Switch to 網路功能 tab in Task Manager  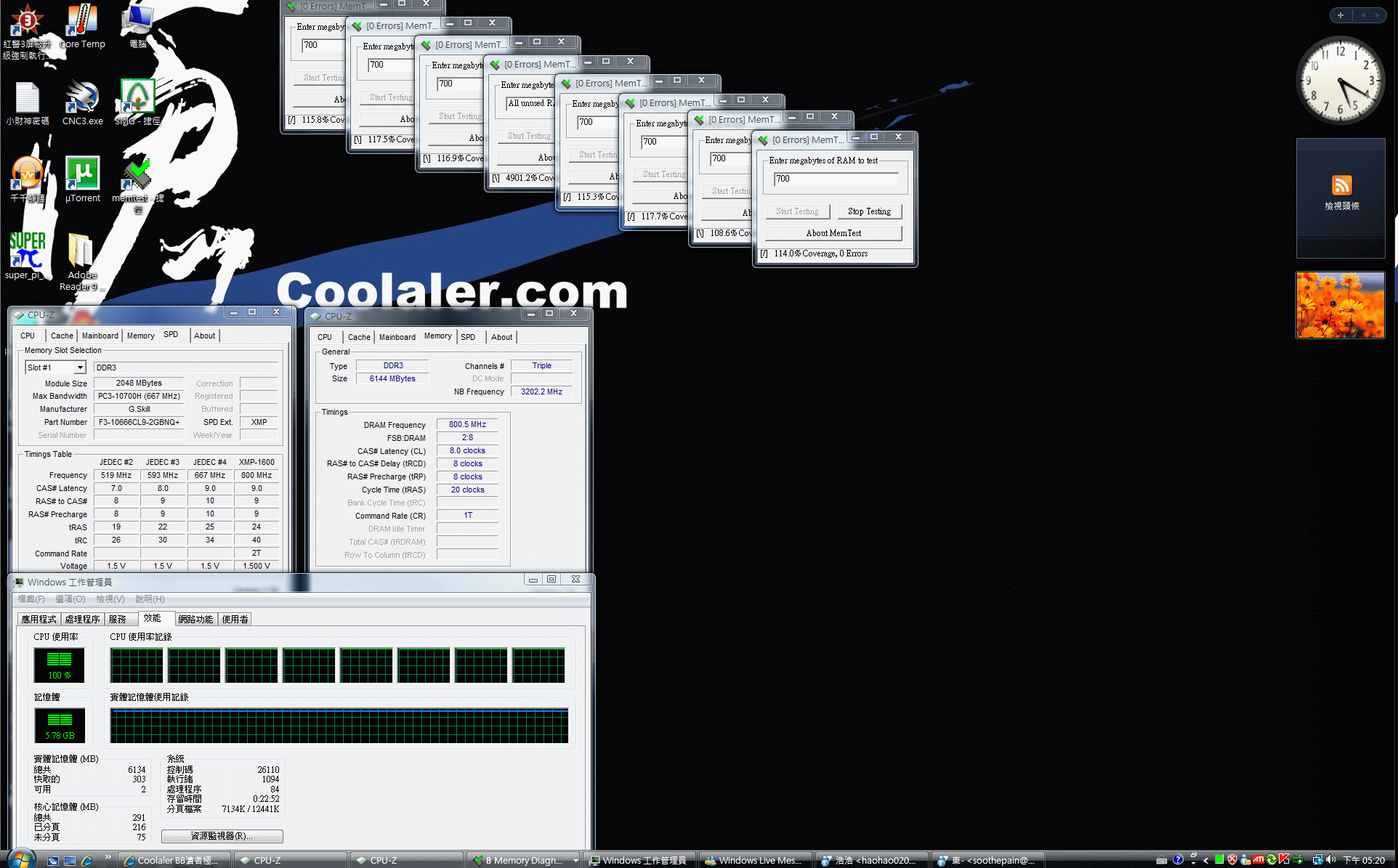pos(195,619)
